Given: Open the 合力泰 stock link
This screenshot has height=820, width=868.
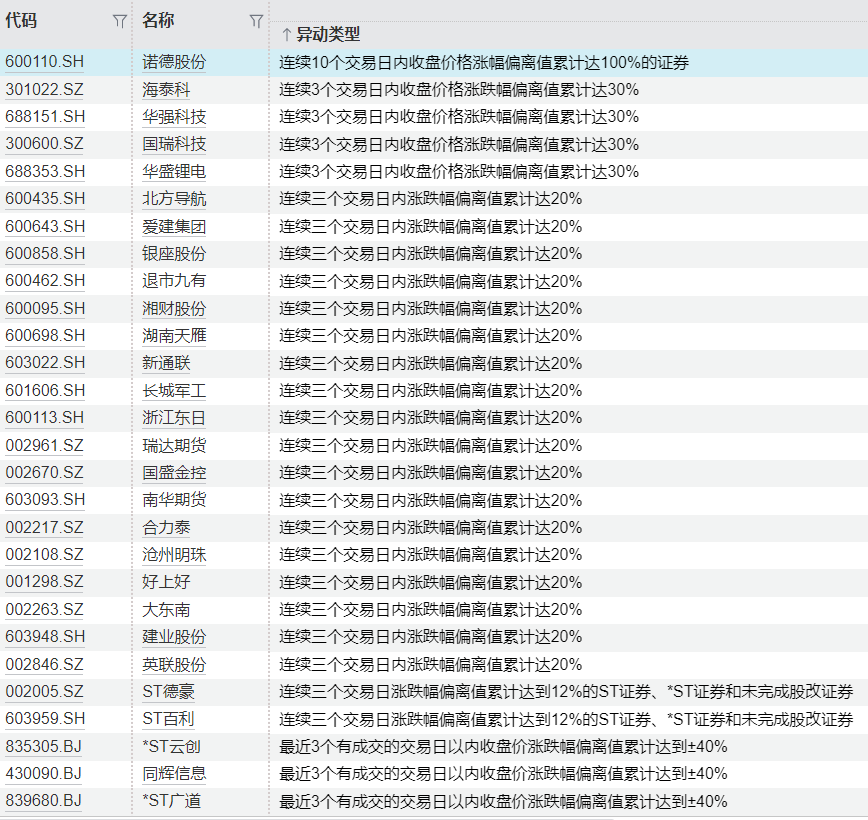Looking at the screenshot, I should point(166,527).
